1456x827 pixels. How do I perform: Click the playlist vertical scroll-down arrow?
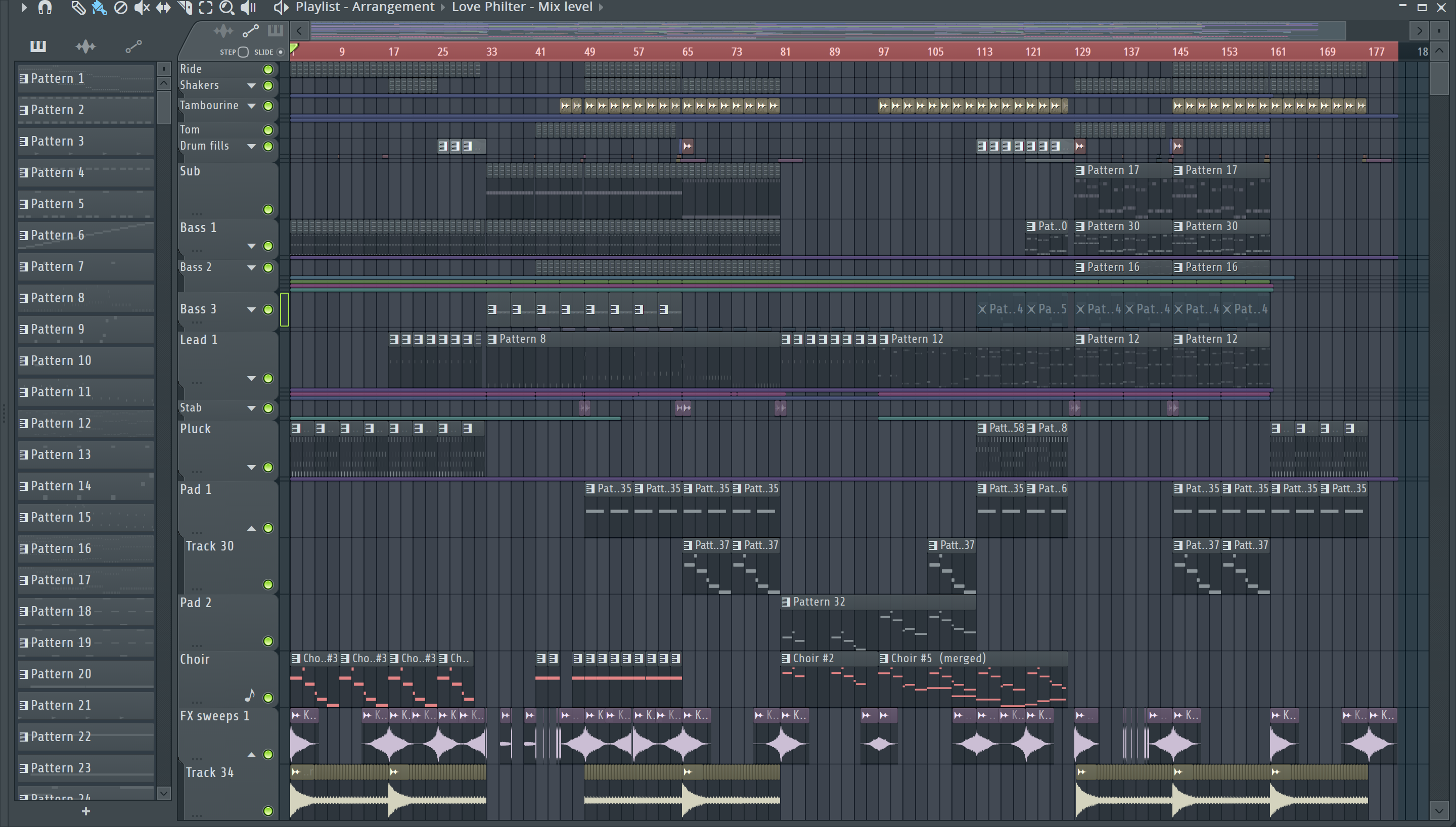pyautogui.click(x=1439, y=810)
